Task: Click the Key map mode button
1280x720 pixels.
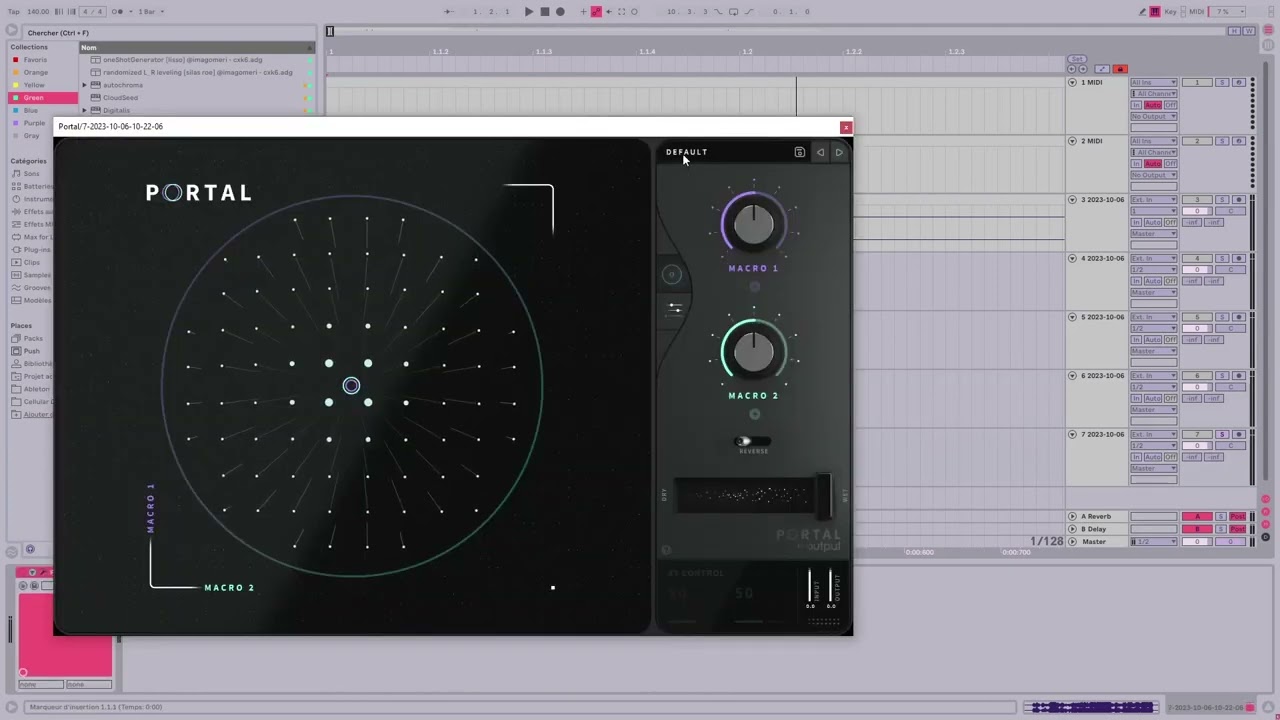Action: pos(1171,12)
